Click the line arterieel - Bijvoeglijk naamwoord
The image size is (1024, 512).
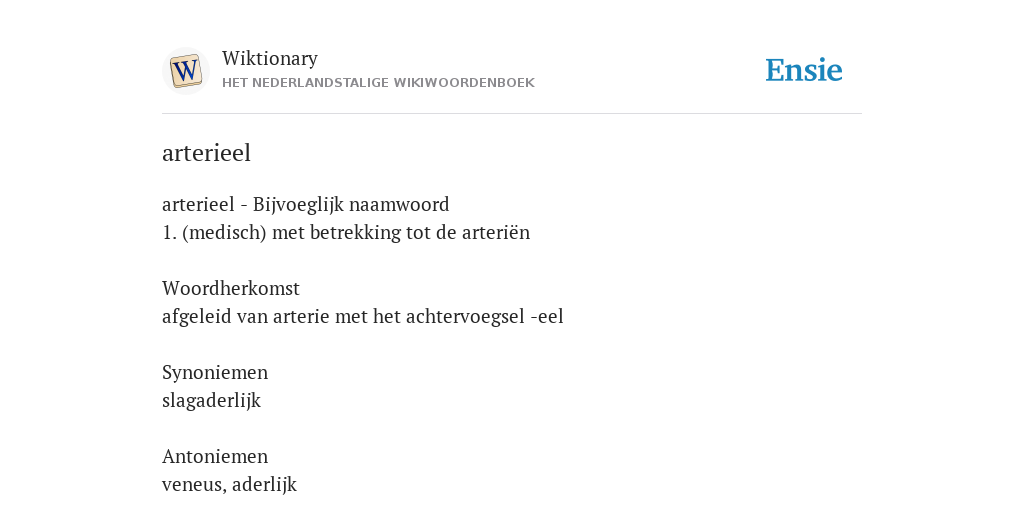click(x=306, y=204)
